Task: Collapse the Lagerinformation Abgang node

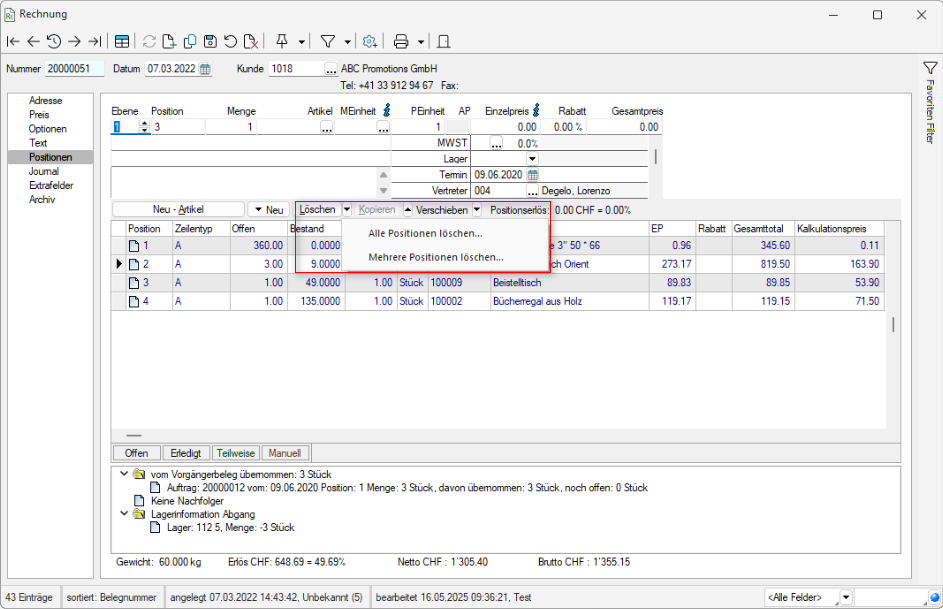Action: point(123,514)
